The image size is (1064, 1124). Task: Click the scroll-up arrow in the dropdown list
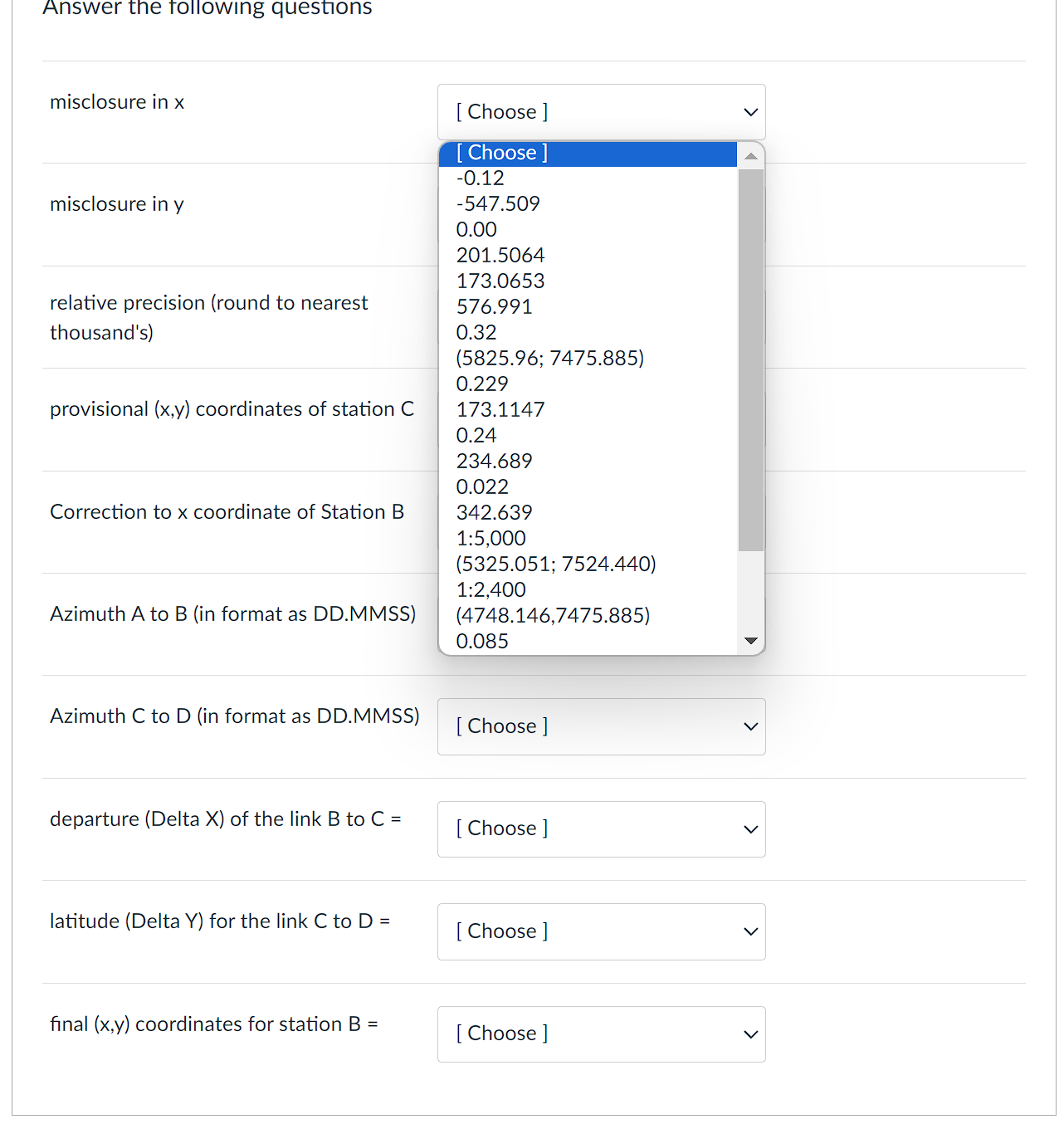click(750, 154)
